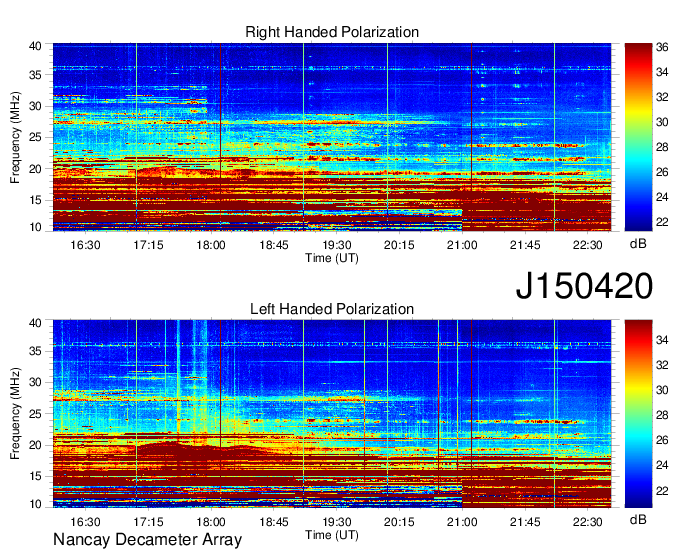Viewport: 680px width, 552px height.
Task: Click the 10 MHz tick on Right Handed plot
Action: (x=36, y=227)
